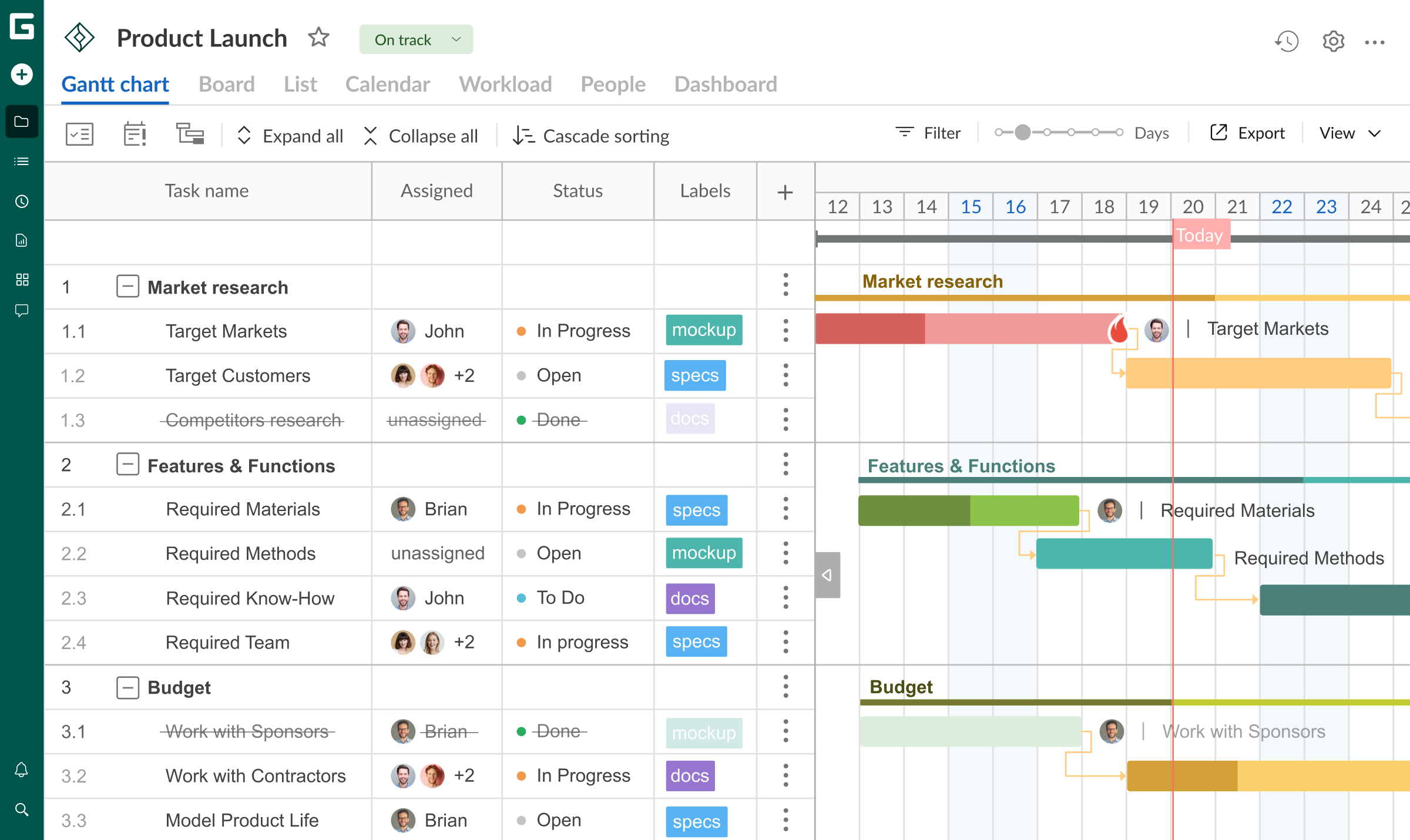Collapse the Market research group
Screen dimensions: 1410x840
pos(127,287)
